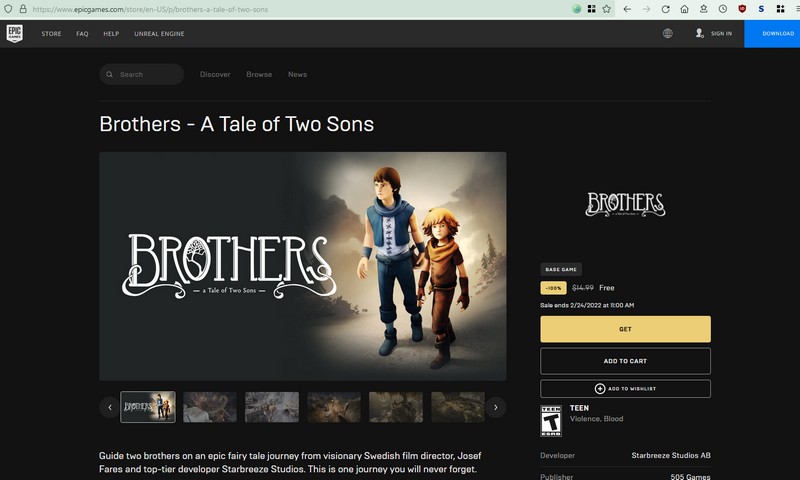The height and width of the screenshot is (480, 800).
Task: Switch to the Browse tab
Action: (259, 74)
